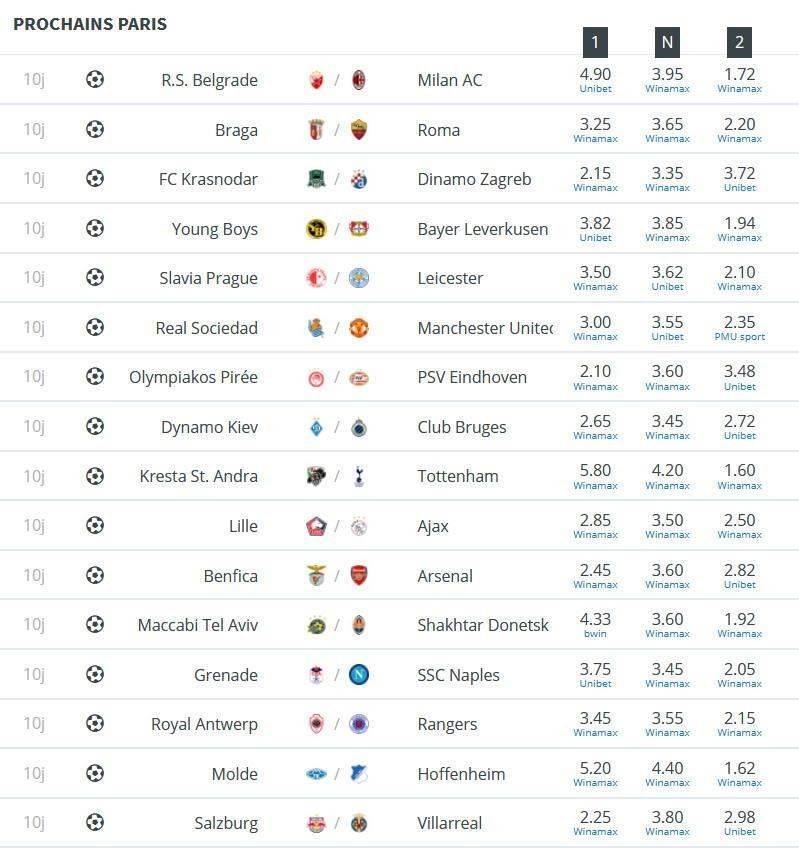The height and width of the screenshot is (851, 799).
Task: Select the column 1 home-win header
Action: click(x=595, y=42)
